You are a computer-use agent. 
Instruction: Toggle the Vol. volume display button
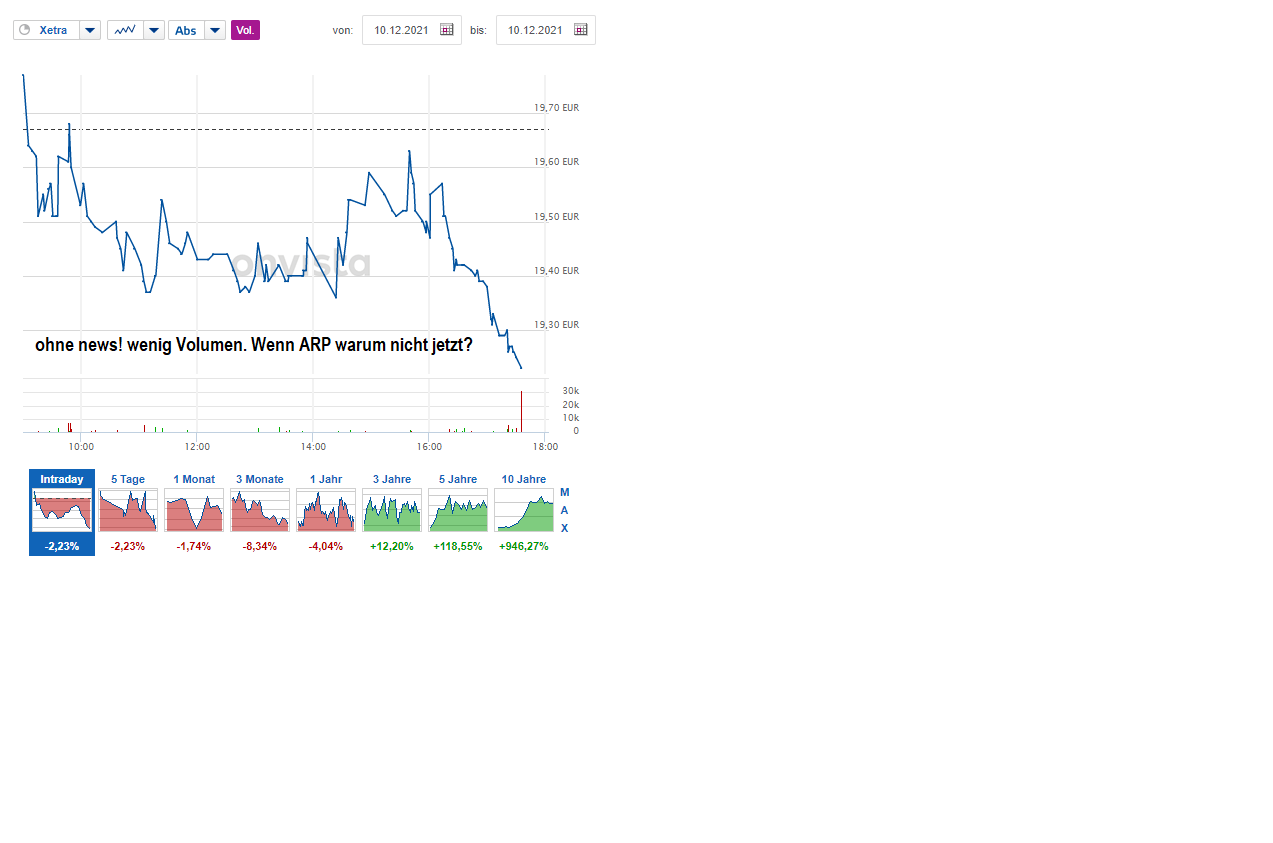(245, 30)
